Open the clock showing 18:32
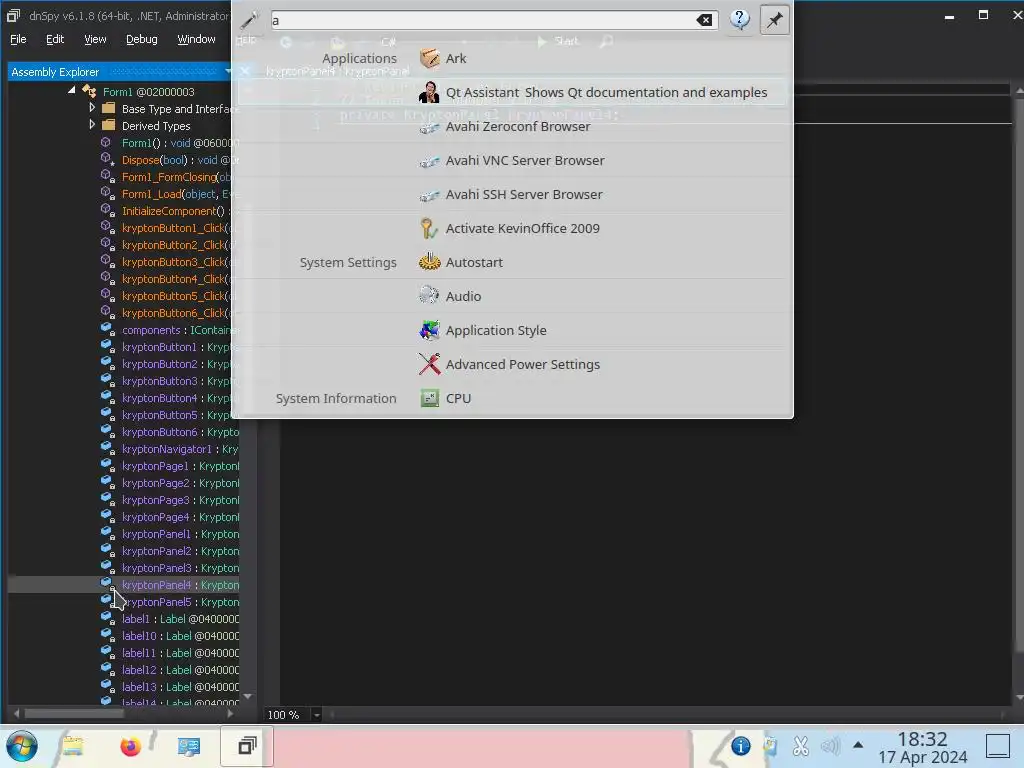The width and height of the screenshot is (1024, 768). (x=922, y=747)
